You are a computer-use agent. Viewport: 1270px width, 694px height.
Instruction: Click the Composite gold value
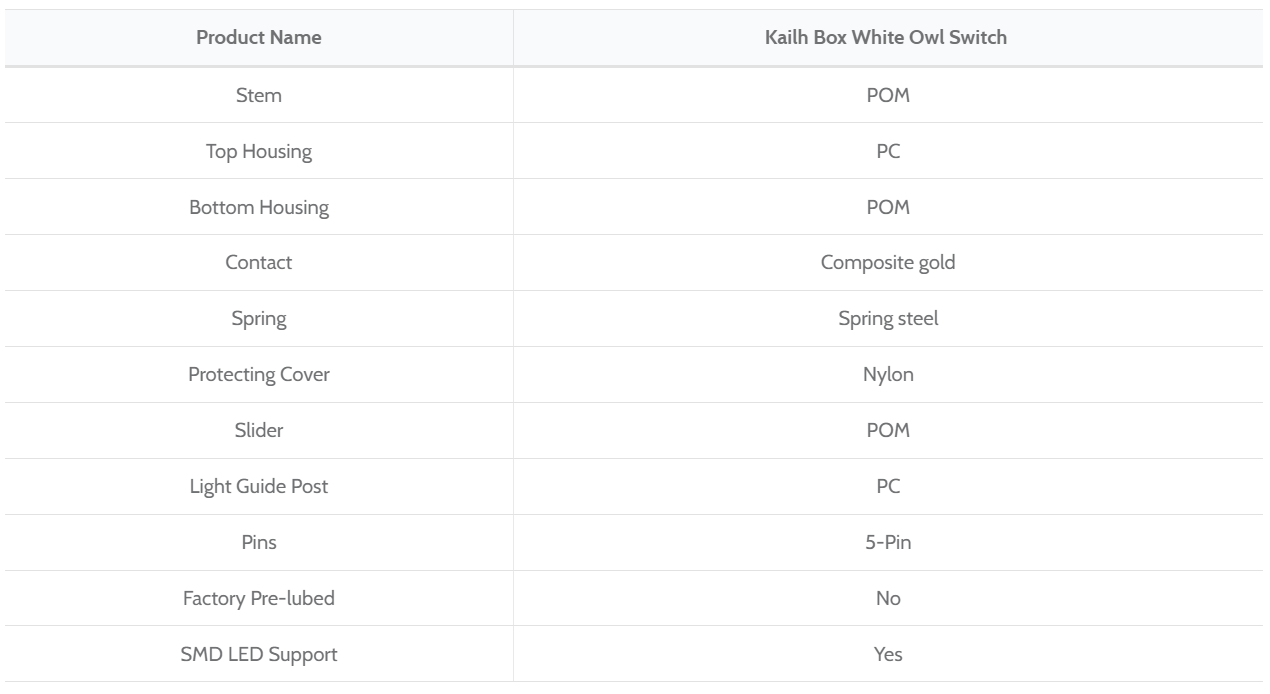click(x=887, y=263)
